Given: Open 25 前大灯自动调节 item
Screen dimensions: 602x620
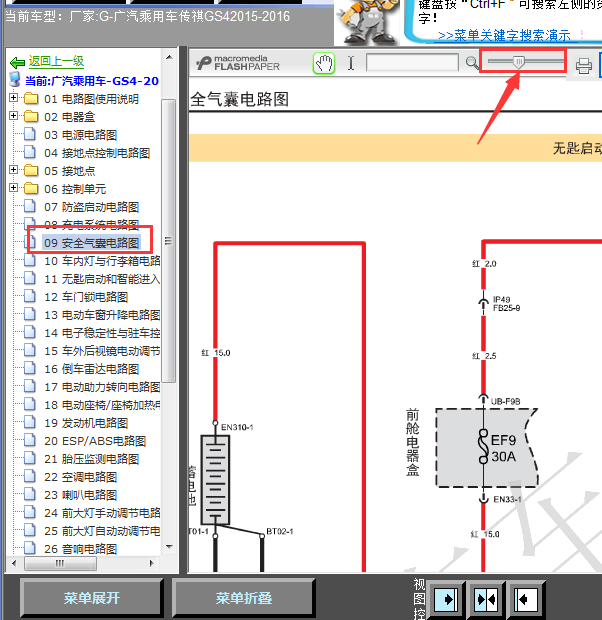Looking at the screenshot, I should (102, 531).
